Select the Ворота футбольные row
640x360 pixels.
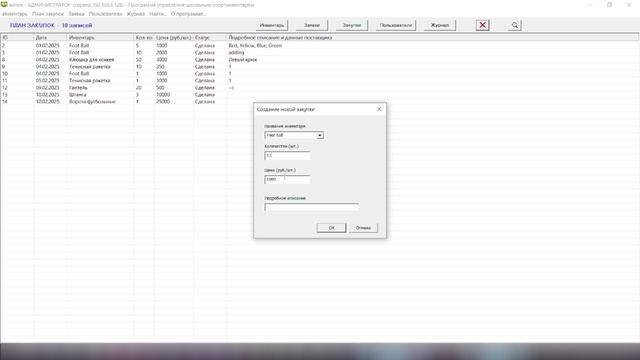(320, 102)
